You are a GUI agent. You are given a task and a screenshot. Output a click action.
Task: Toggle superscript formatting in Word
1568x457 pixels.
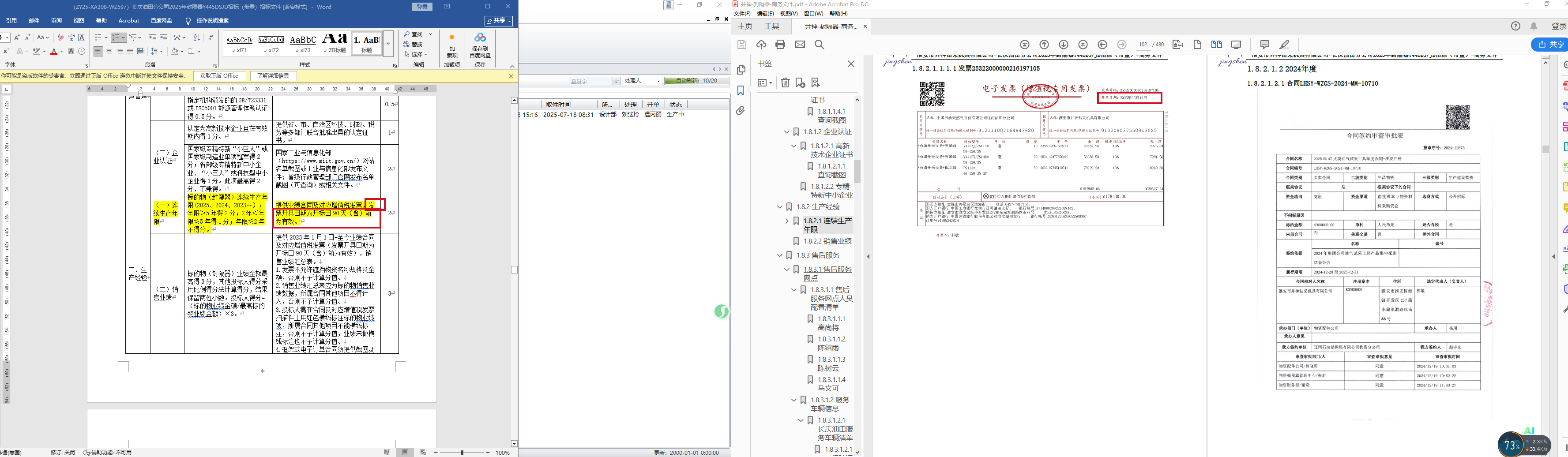point(5,51)
